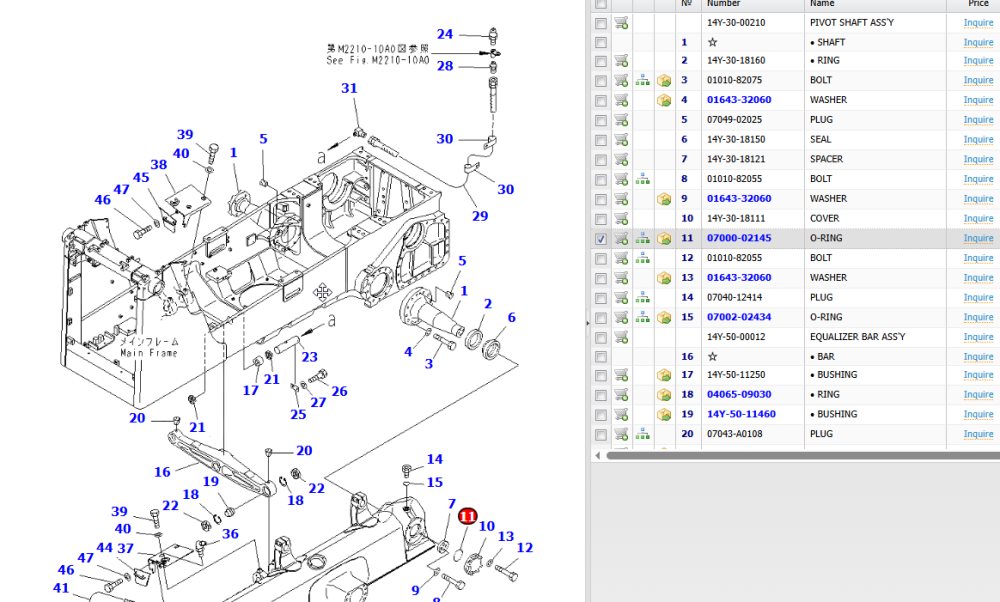Screen dimensions: 1000x602
Task: Add EQUALIZER BAR ASS'Y to cart
Action: coord(621,337)
